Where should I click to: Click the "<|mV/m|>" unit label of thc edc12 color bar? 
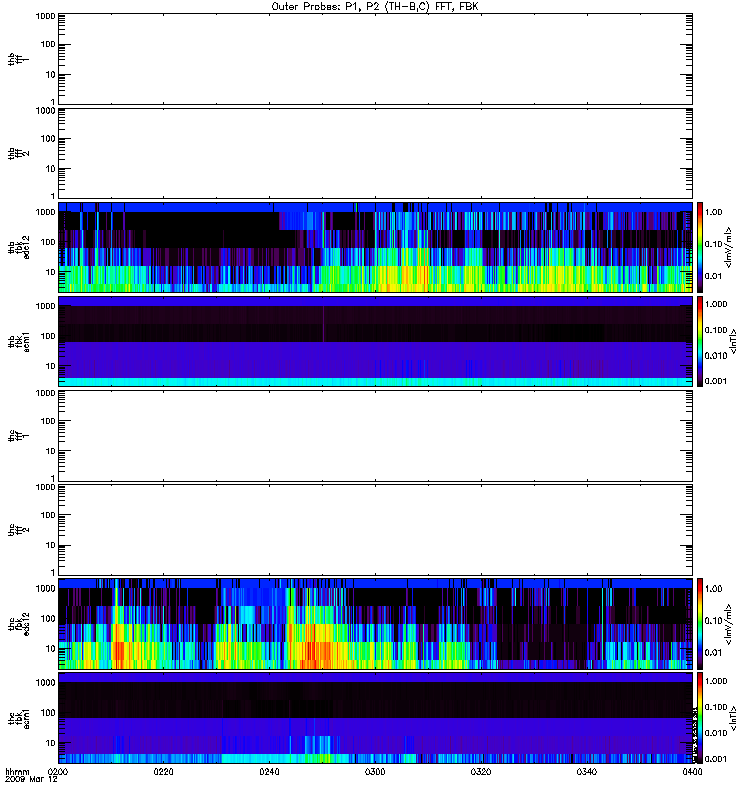coord(729,624)
